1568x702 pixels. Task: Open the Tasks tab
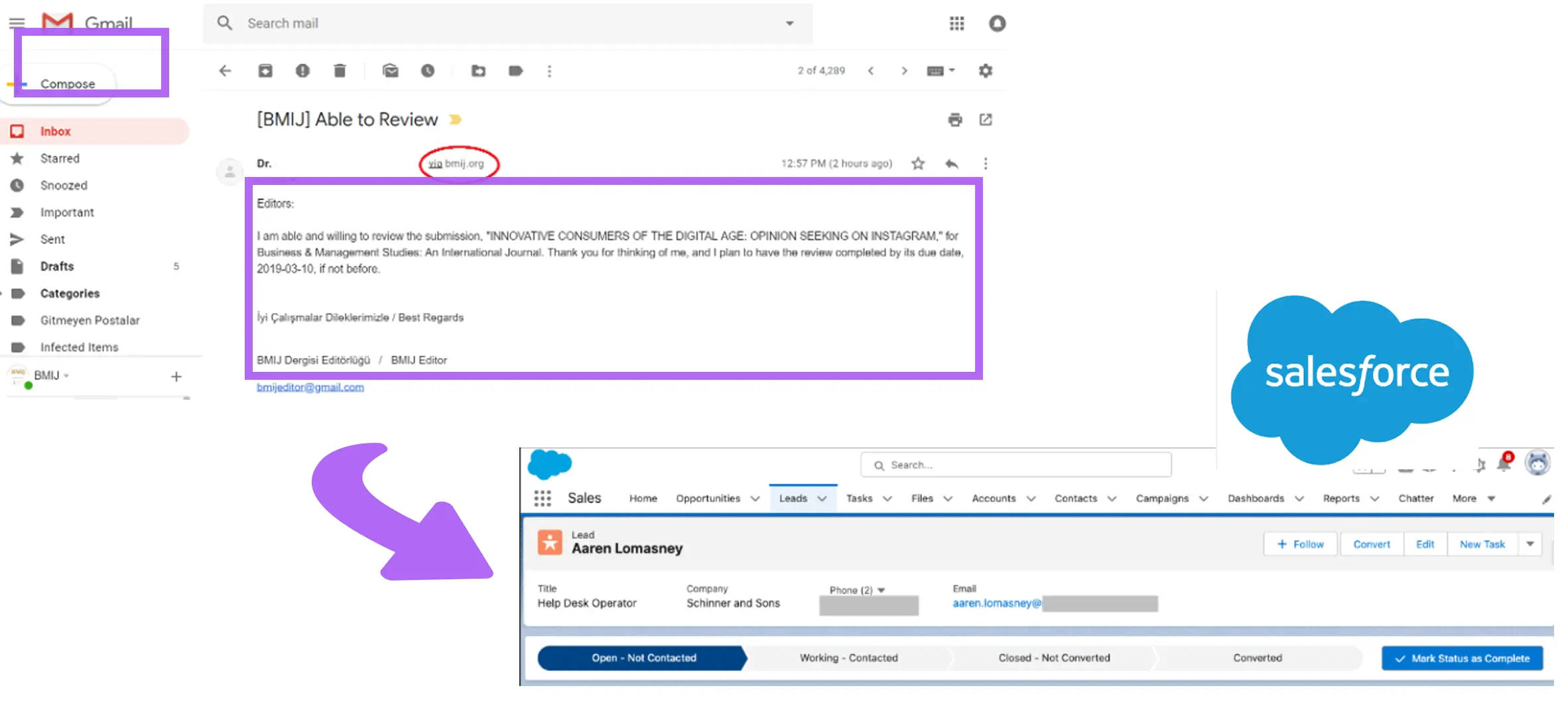pyautogui.click(x=859, y=498)
